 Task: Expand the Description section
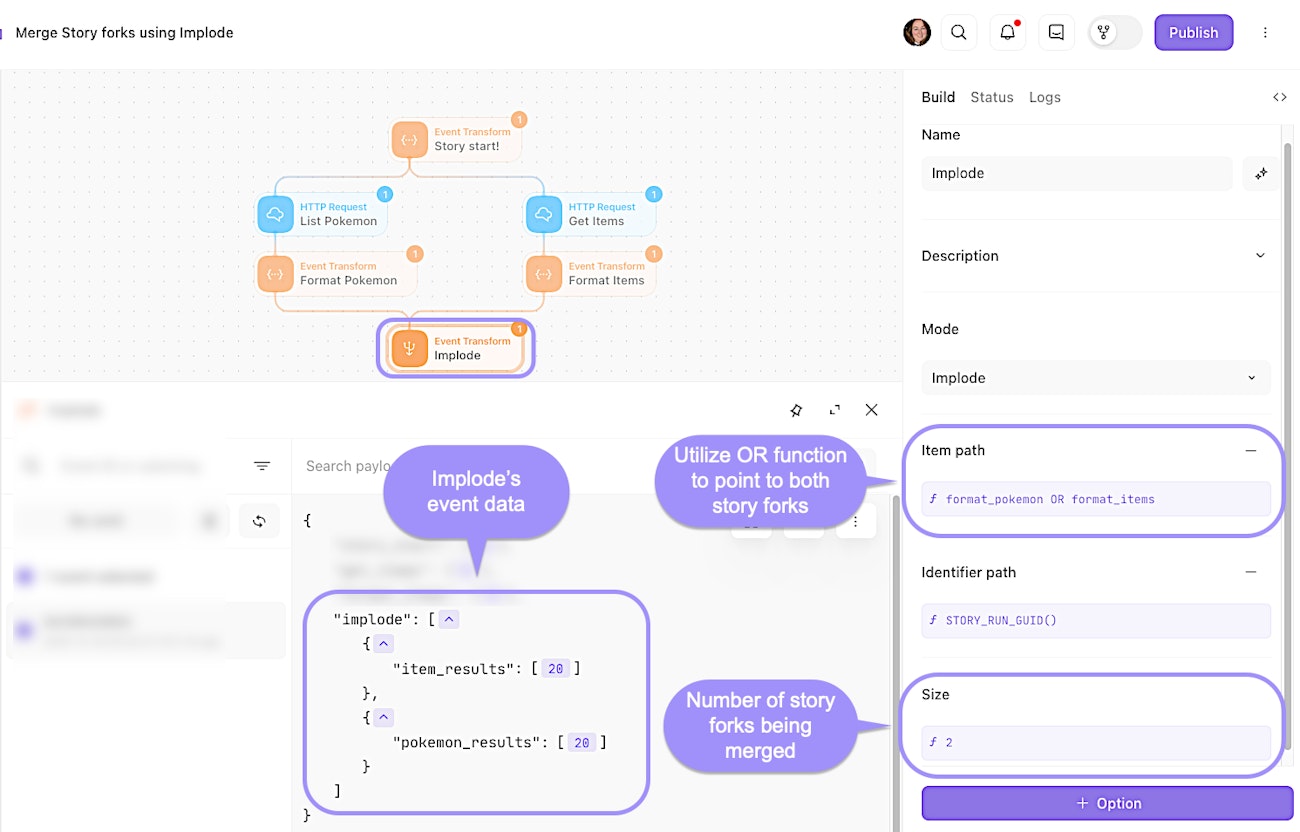(x=1260, y=255)
